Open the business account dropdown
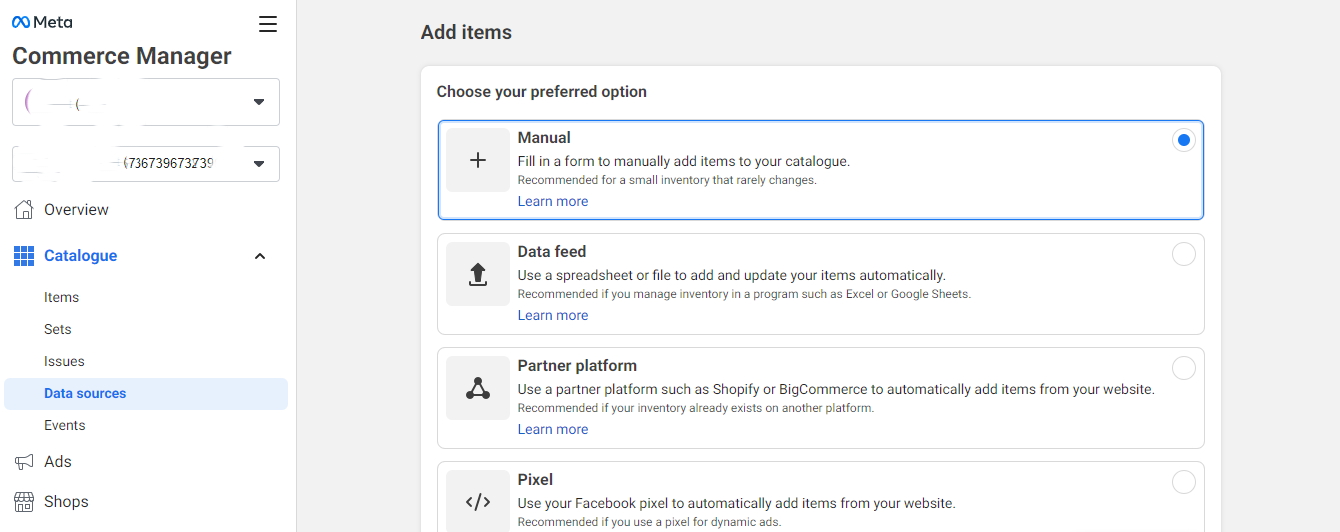 click(258, 102)
